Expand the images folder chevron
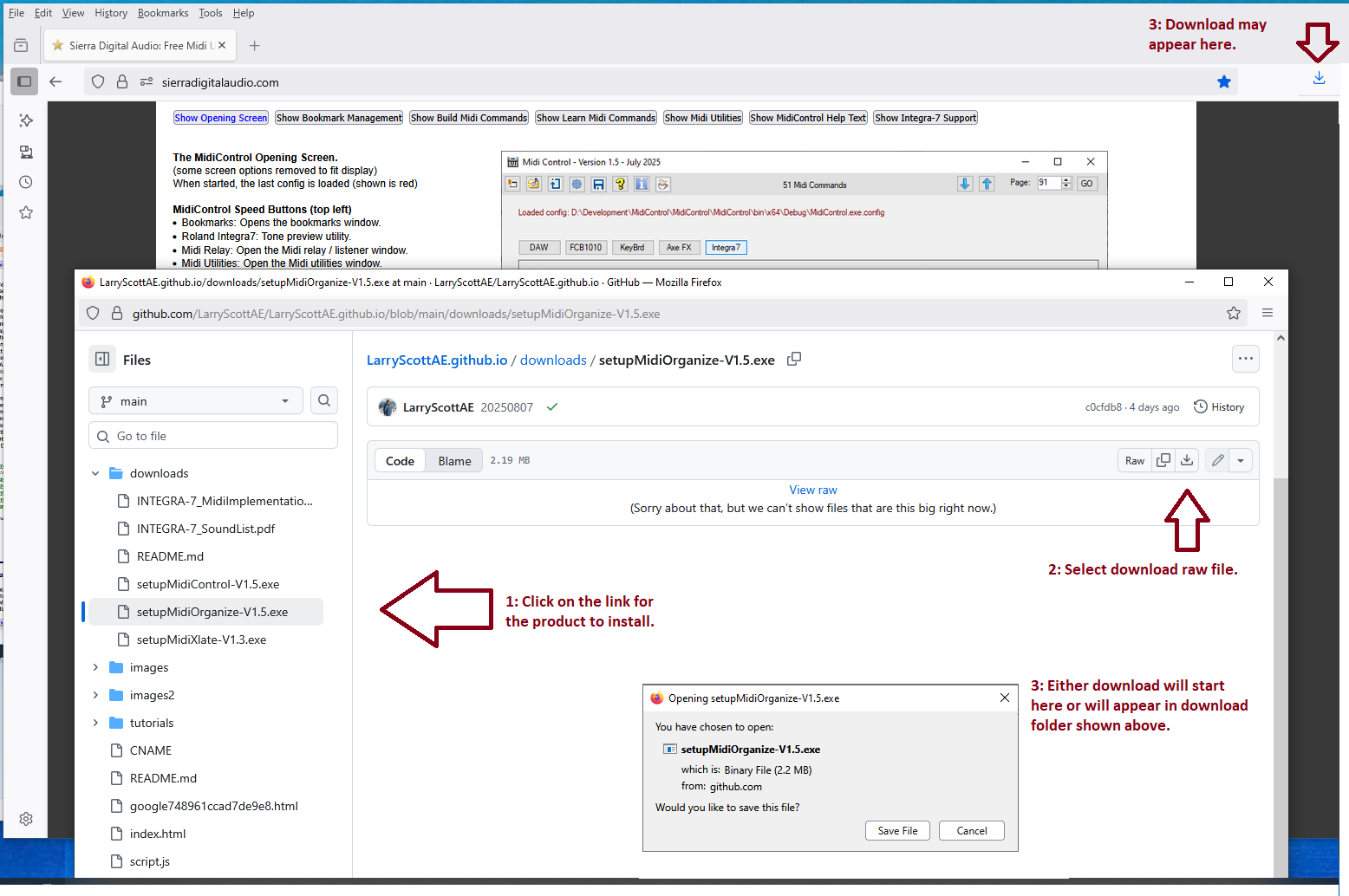The width and height of the screenshot is (1349, 896). point(95,667)
